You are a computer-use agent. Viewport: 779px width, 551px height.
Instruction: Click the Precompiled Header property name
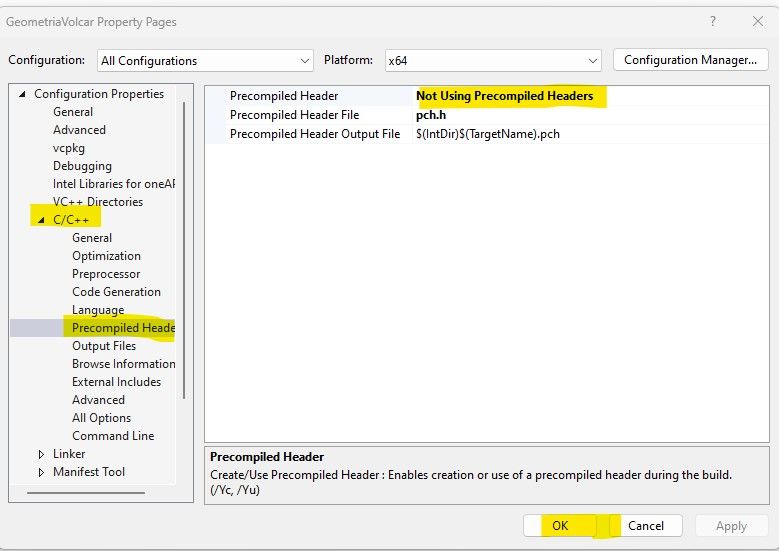(284, 96)
